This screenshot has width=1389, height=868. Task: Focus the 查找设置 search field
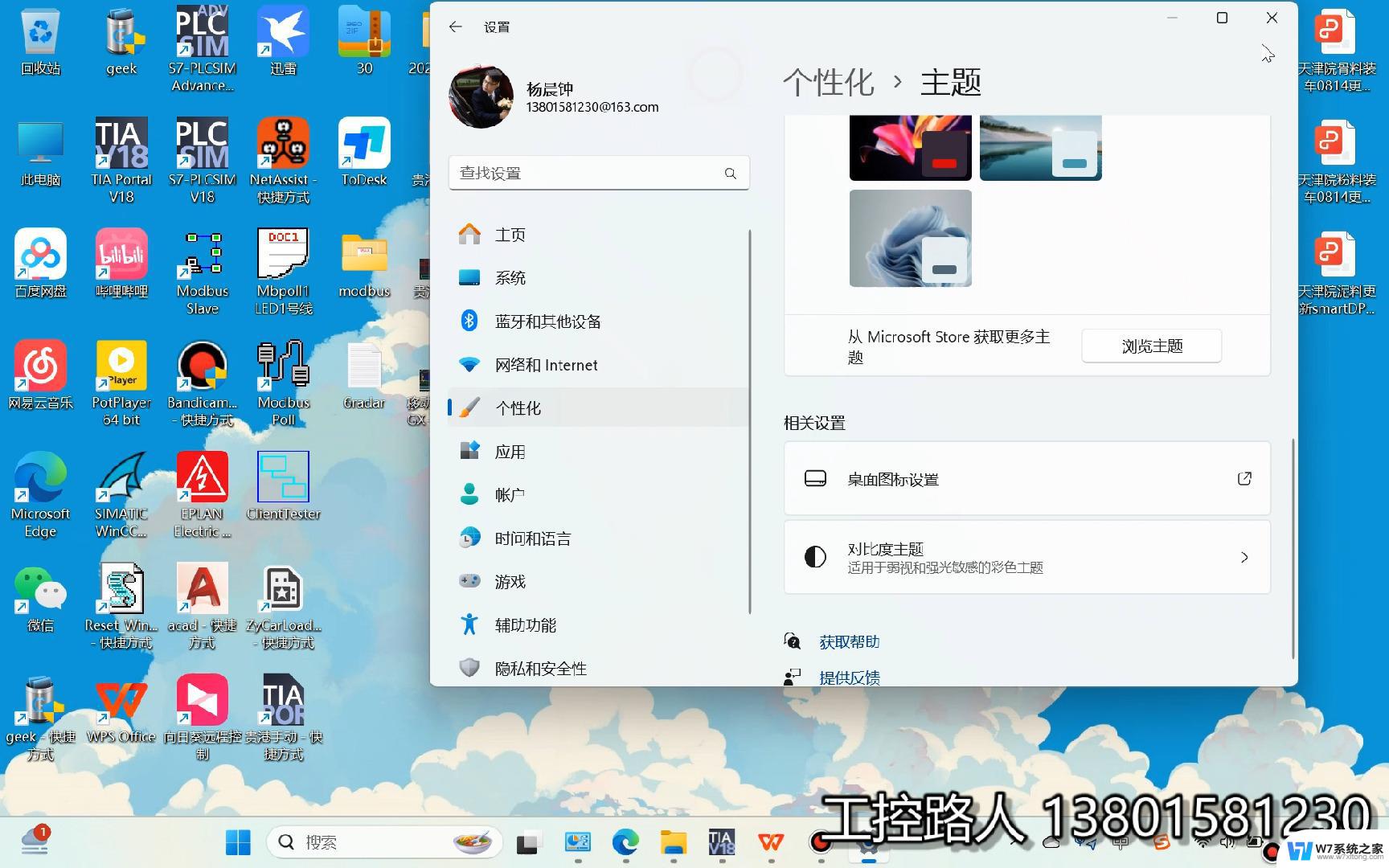tap(599, 173)
